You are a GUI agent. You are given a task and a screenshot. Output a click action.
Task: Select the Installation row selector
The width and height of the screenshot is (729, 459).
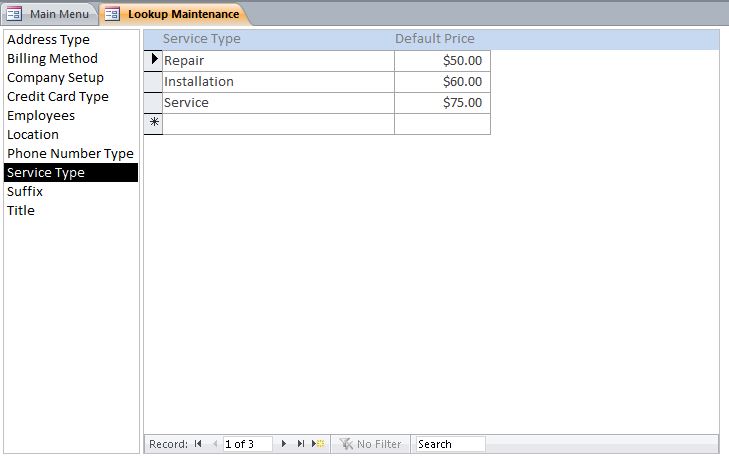[x=153, y=82]
